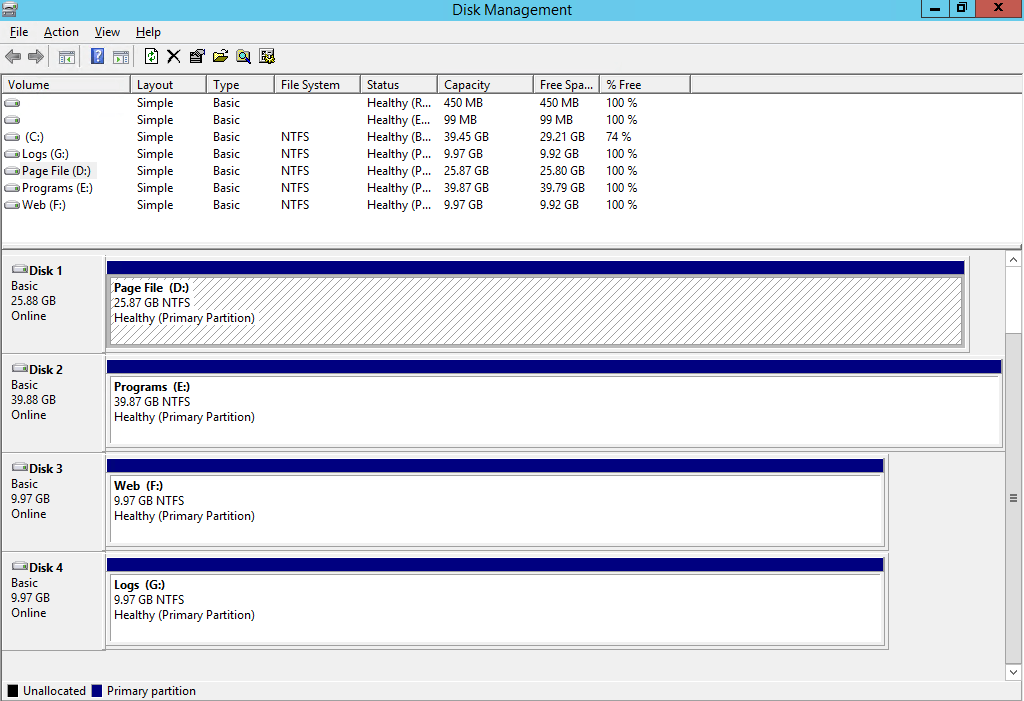Click the magnifier explore toolbar icon
The width and height of the screenshot is (1024, 701).
point(243,56)
